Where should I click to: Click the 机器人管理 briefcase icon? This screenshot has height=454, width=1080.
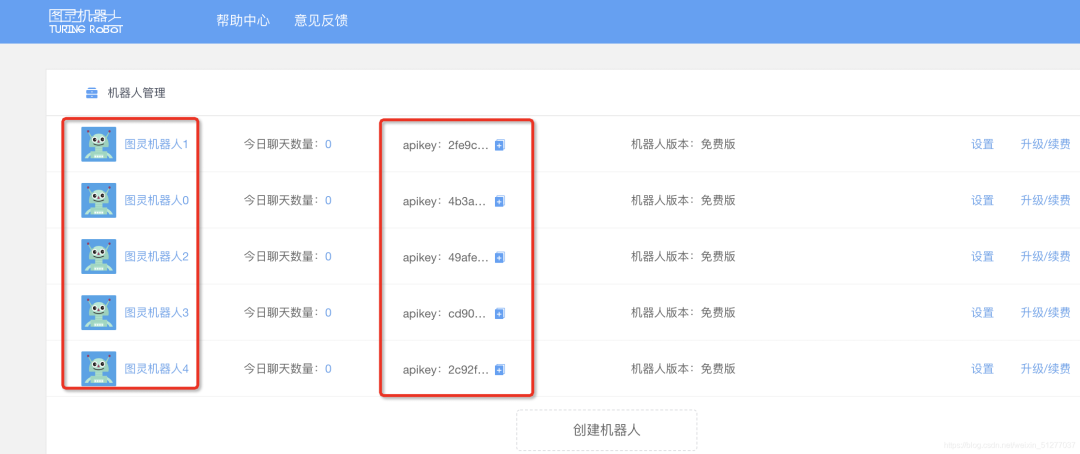click(91, 93)
